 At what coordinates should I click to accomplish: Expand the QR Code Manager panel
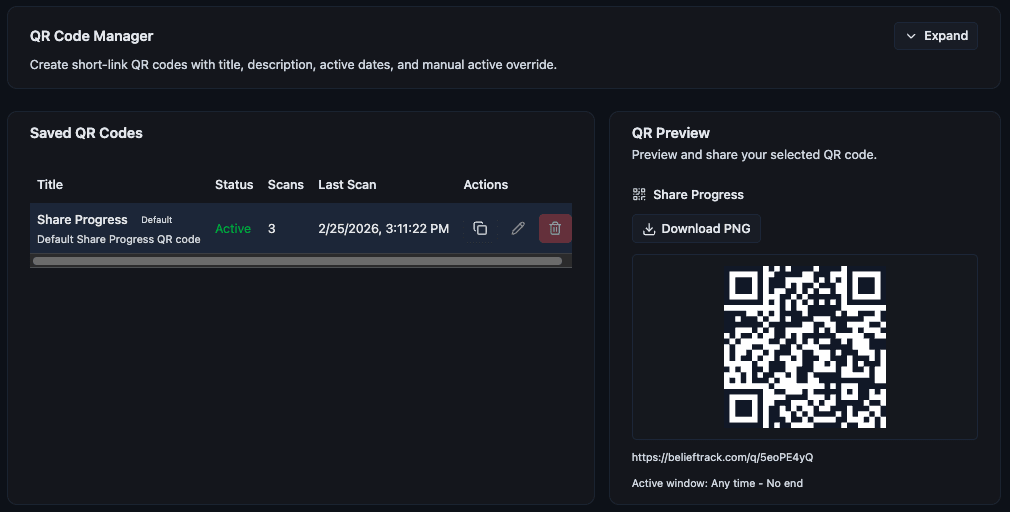click(936, 36)
